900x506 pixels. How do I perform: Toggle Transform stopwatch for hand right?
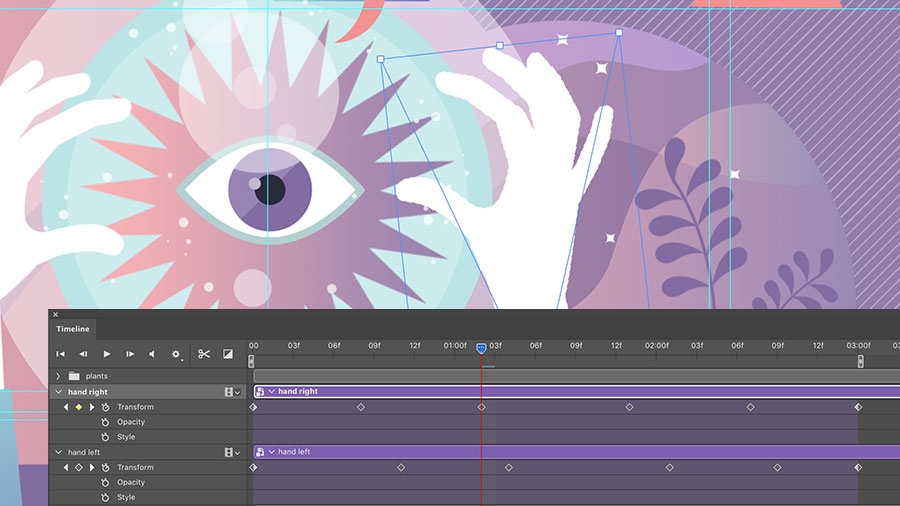click(x=105, y=407)
